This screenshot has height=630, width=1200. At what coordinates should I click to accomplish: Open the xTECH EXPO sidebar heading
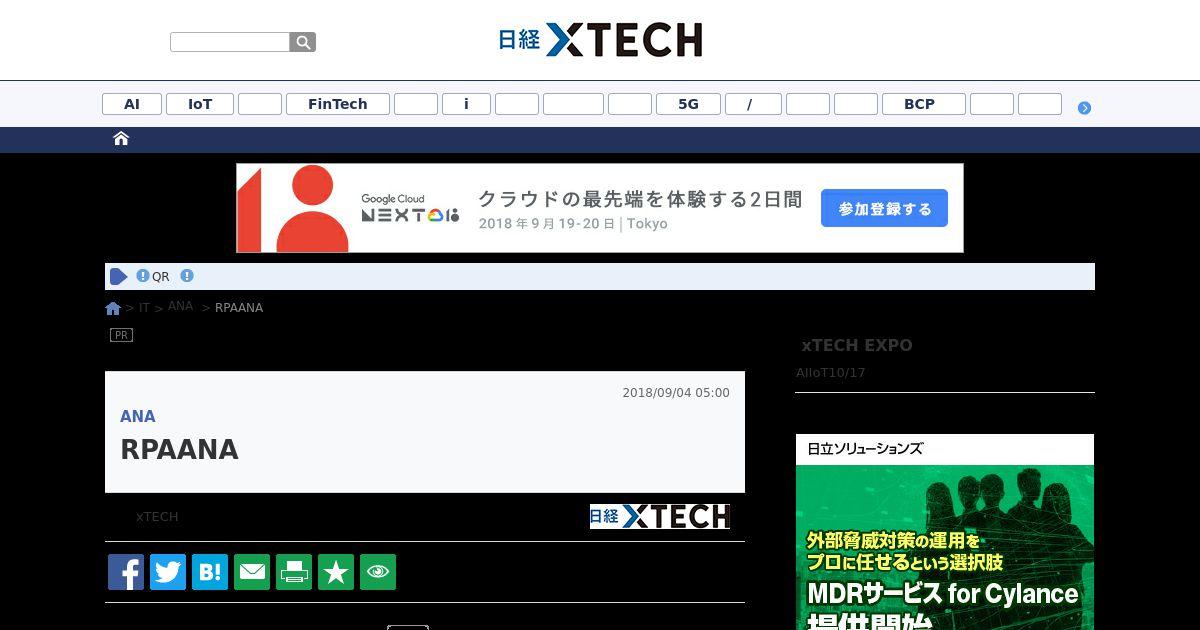[x=857, y=346]
